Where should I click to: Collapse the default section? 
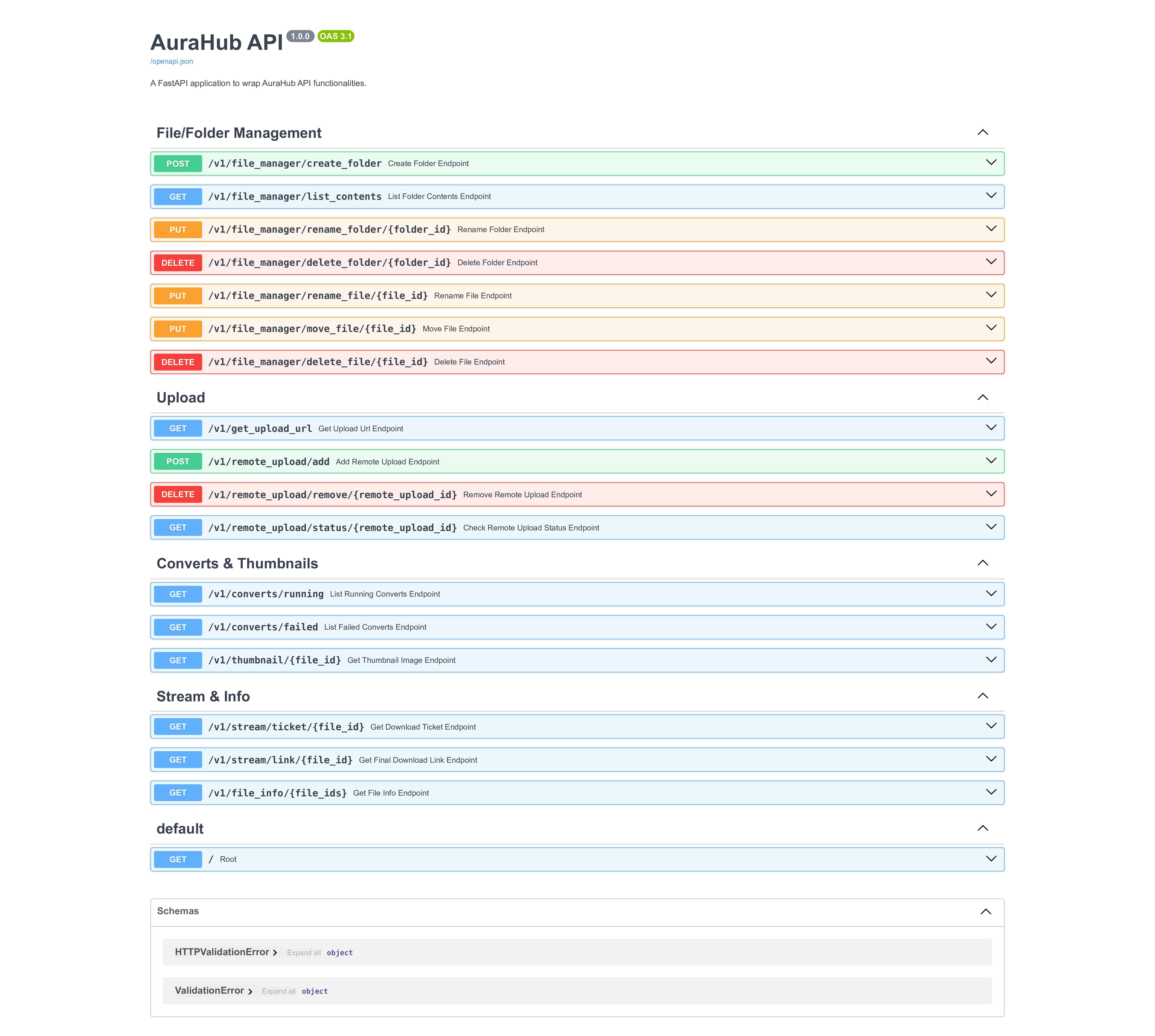coord(983,828)
